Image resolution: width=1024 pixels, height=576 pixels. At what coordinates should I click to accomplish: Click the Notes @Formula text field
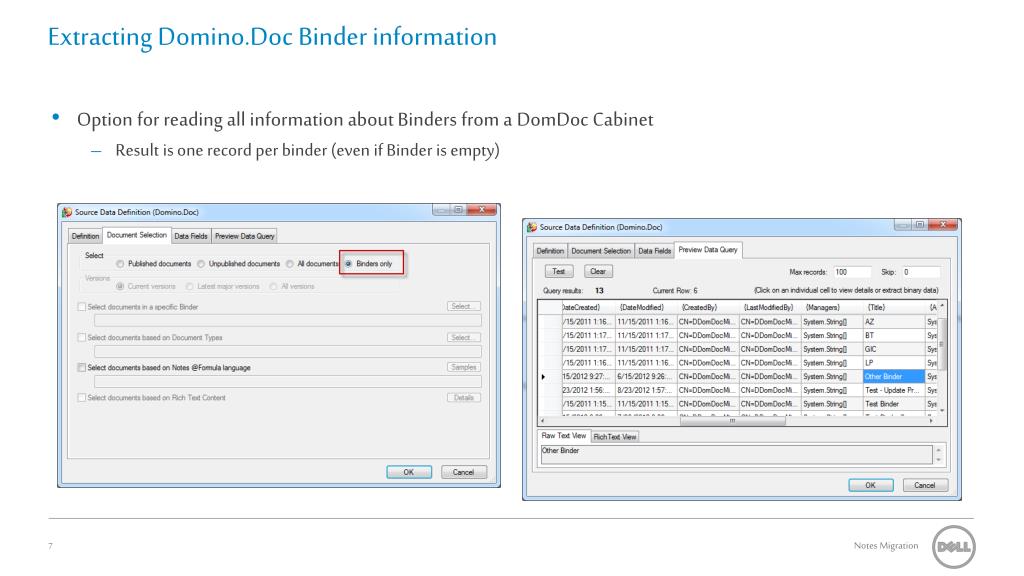click(287, 382)
